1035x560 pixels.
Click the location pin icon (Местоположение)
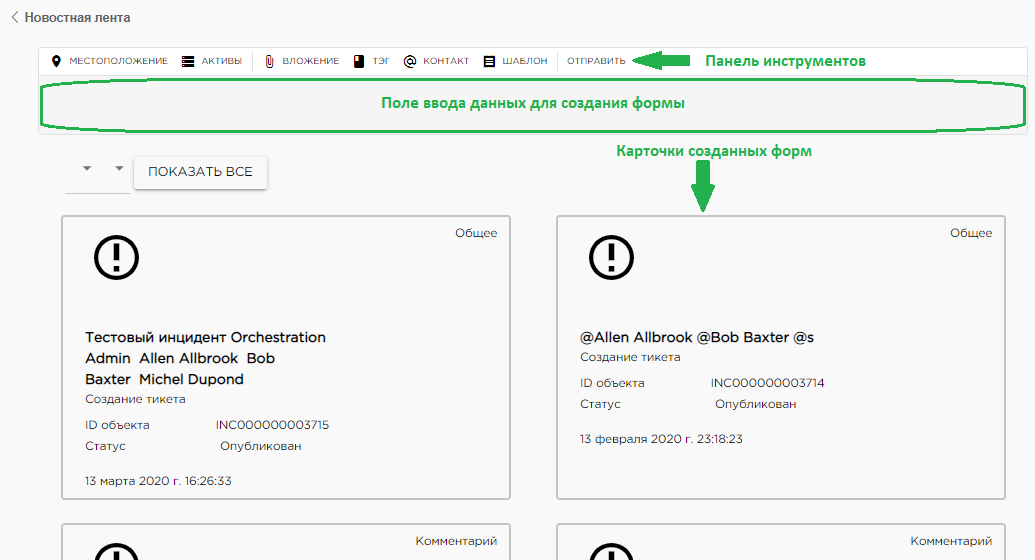click(x=56, y=61)
